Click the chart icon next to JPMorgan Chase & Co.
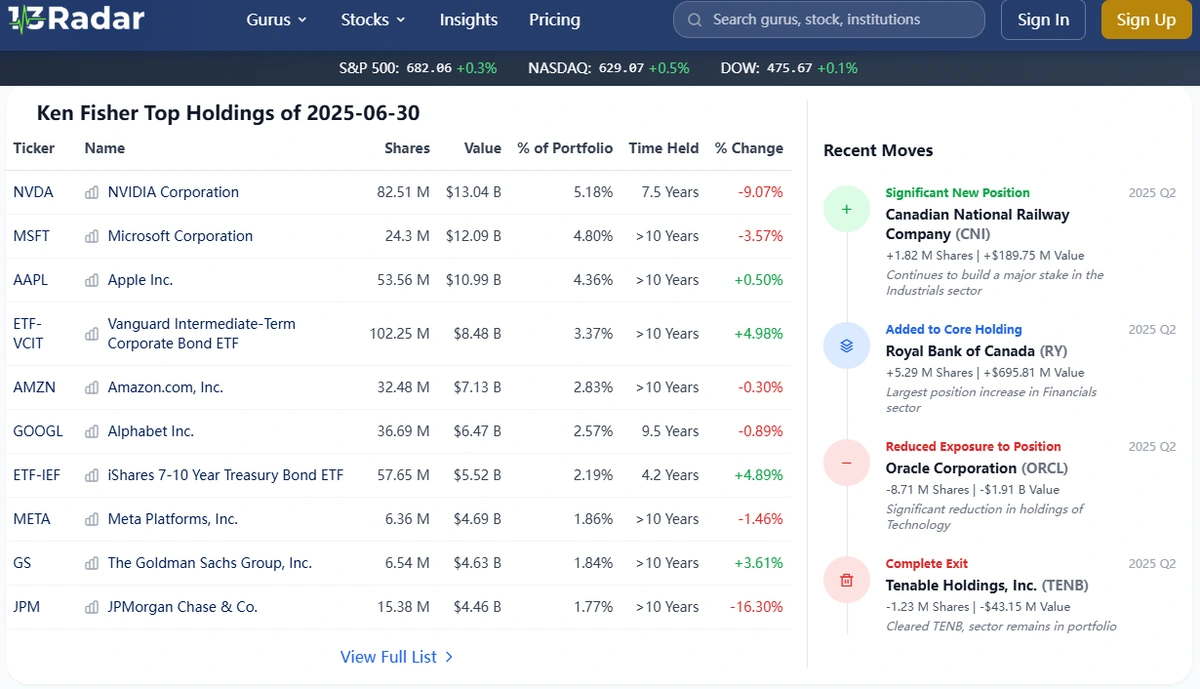 tap(92, 607)
